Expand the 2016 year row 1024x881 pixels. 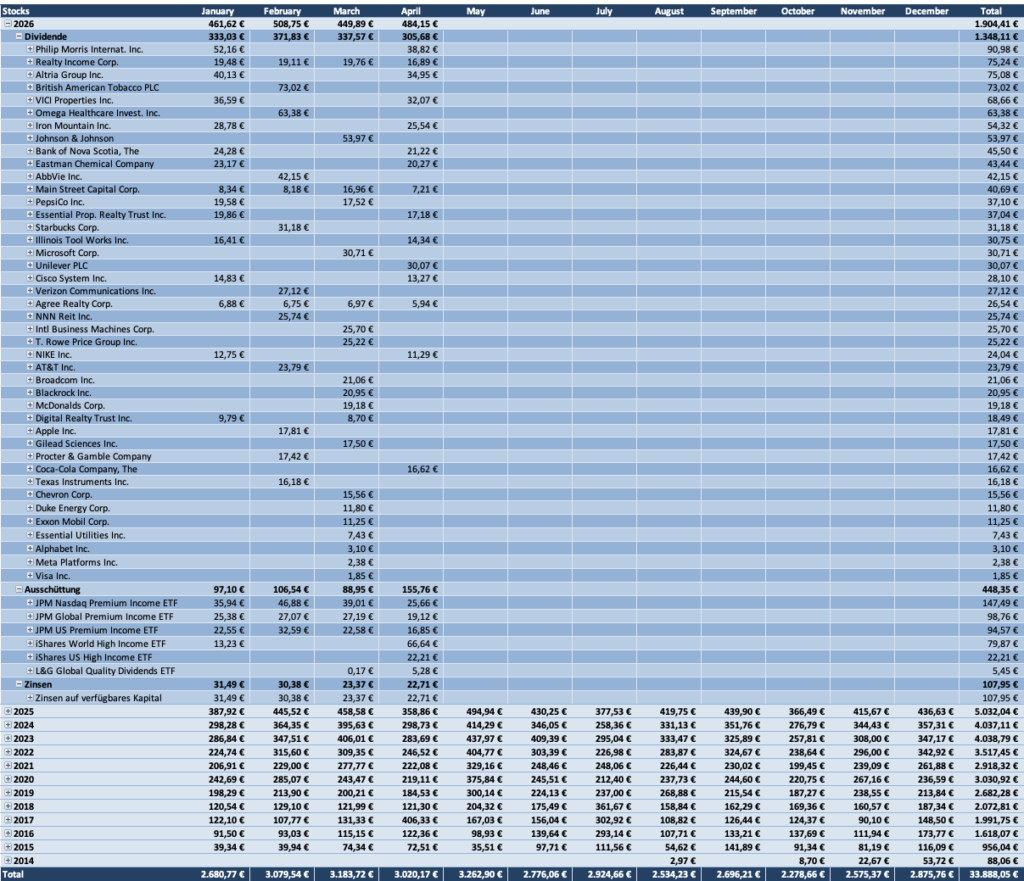pyautogui.click(x=8, y=833)
